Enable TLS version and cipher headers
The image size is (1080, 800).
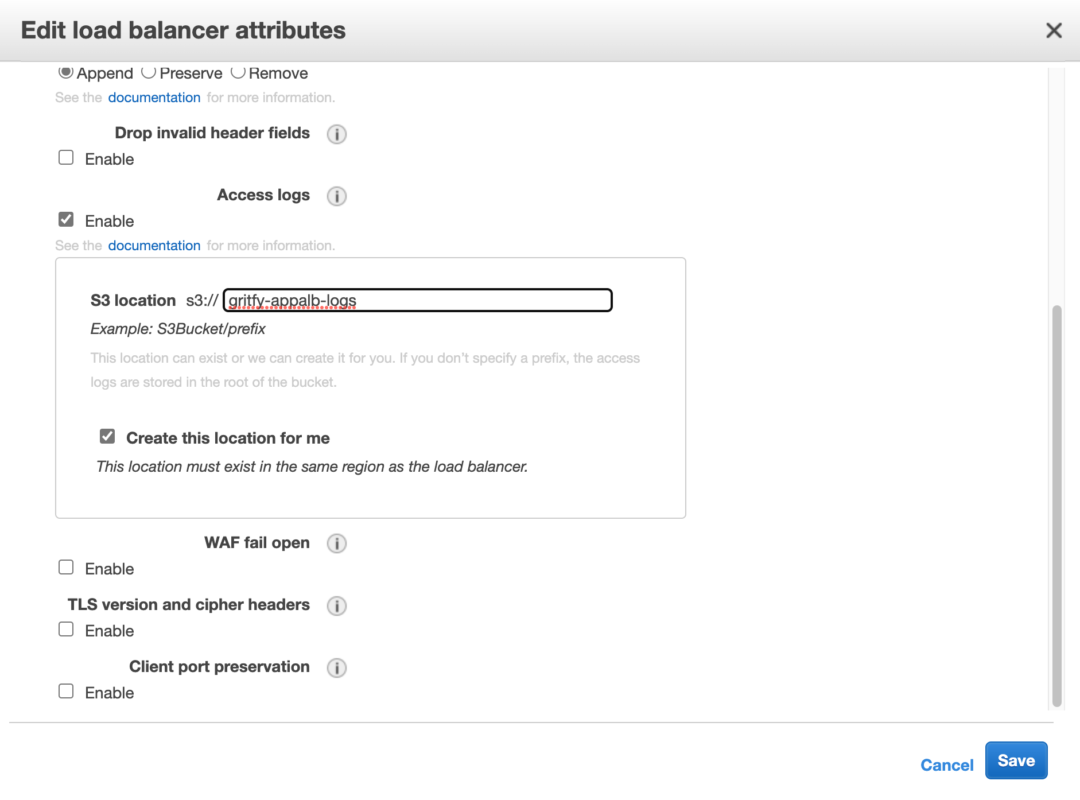point(65,629)
